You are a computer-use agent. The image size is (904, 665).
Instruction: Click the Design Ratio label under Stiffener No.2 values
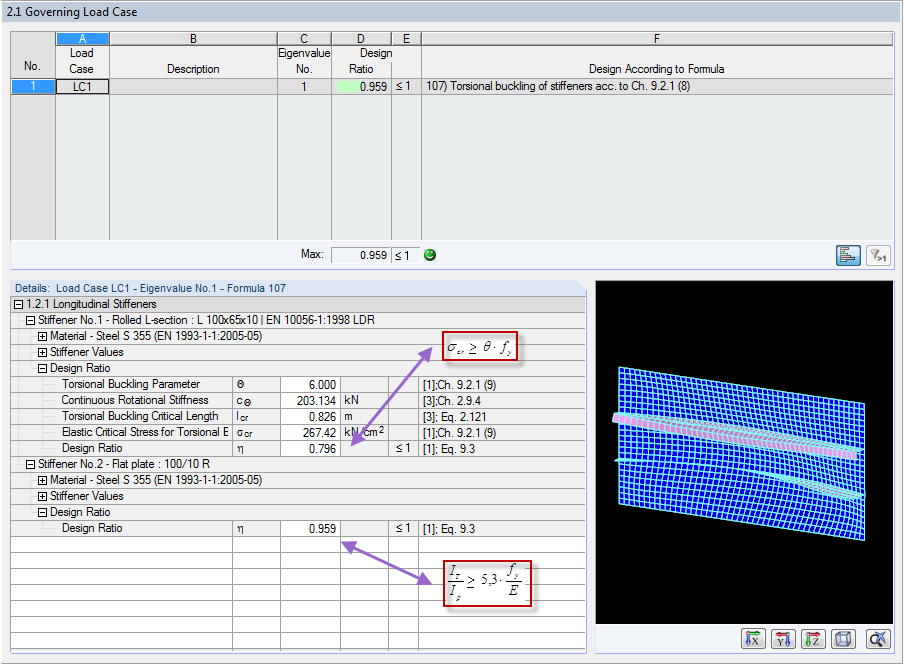(92, 528)
